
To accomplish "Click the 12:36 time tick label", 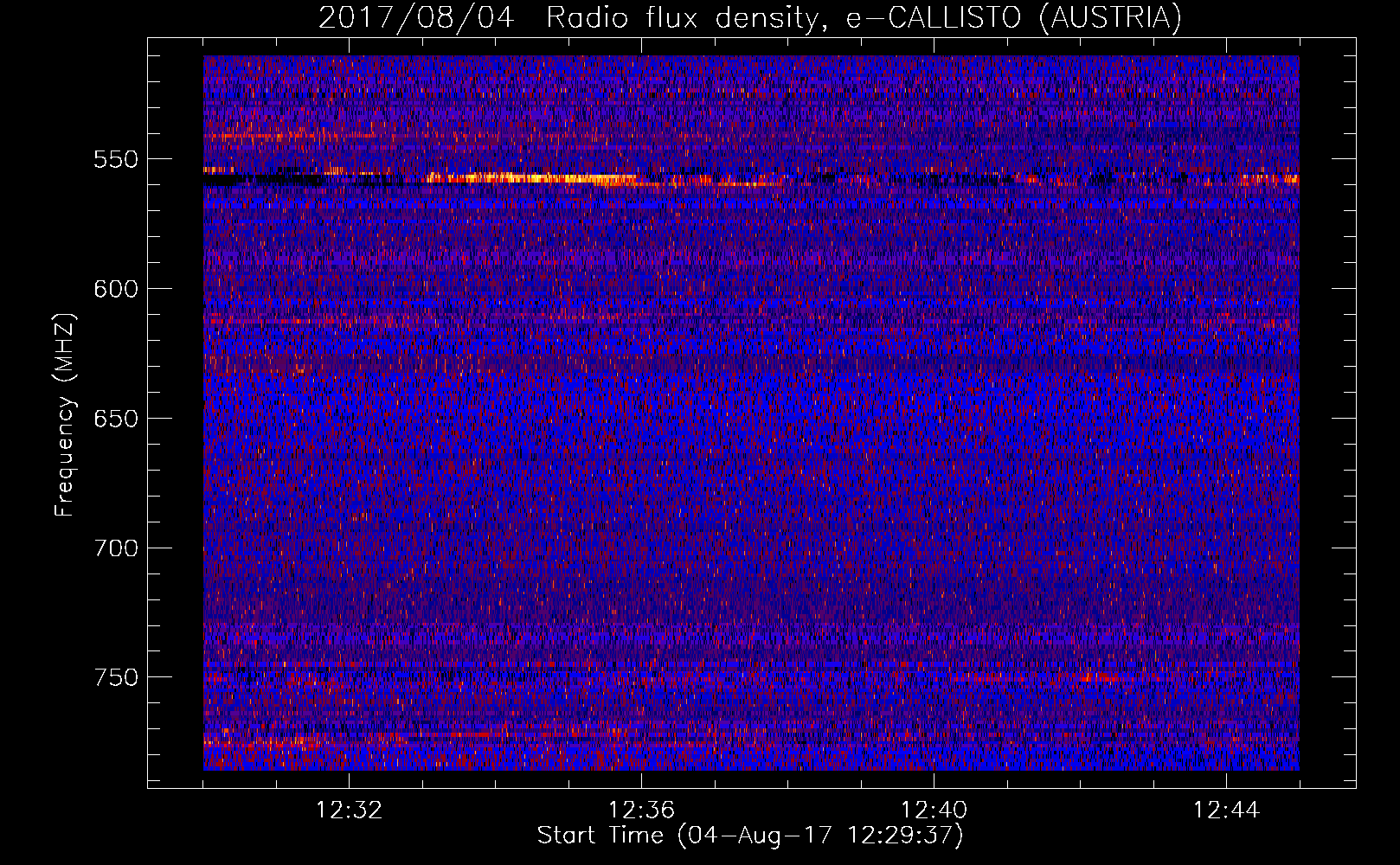I will point(641,811).
